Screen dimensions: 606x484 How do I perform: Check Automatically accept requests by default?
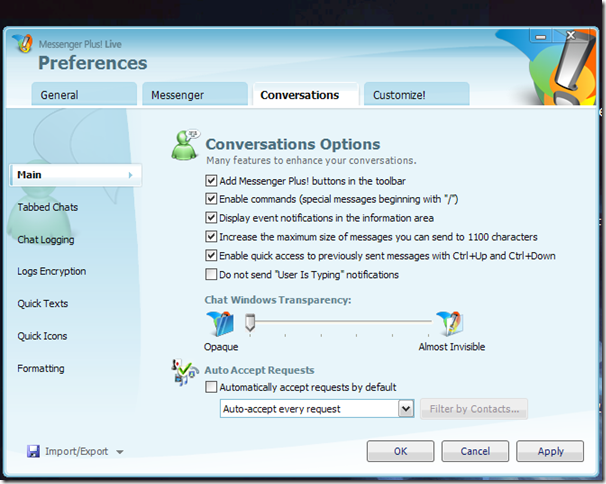(211, 387)
